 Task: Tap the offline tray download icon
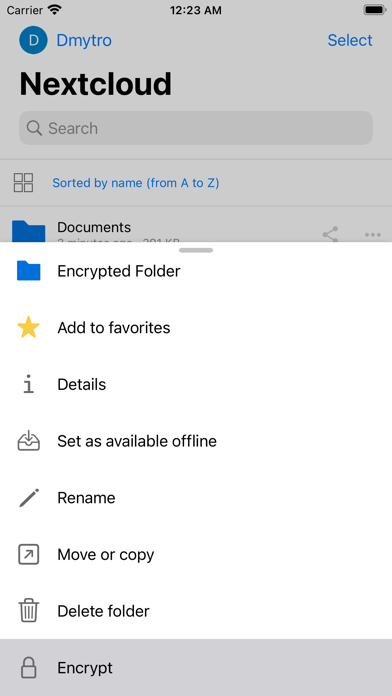pyautogui.click(x=29, y=441)
